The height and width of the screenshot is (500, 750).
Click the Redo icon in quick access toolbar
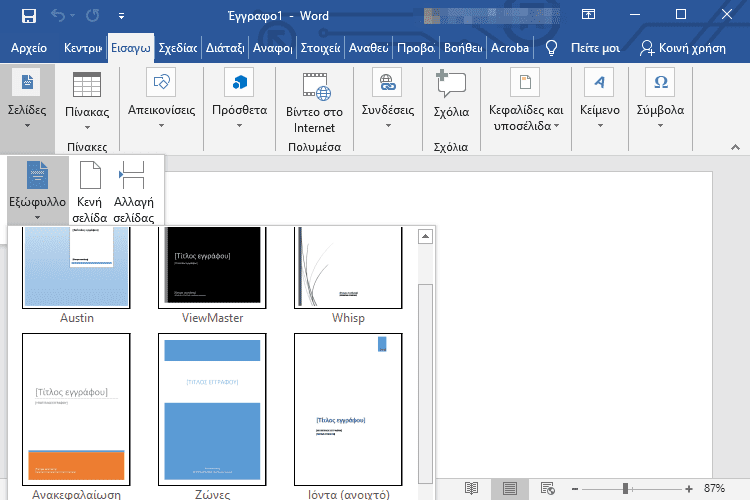(92, 16)
